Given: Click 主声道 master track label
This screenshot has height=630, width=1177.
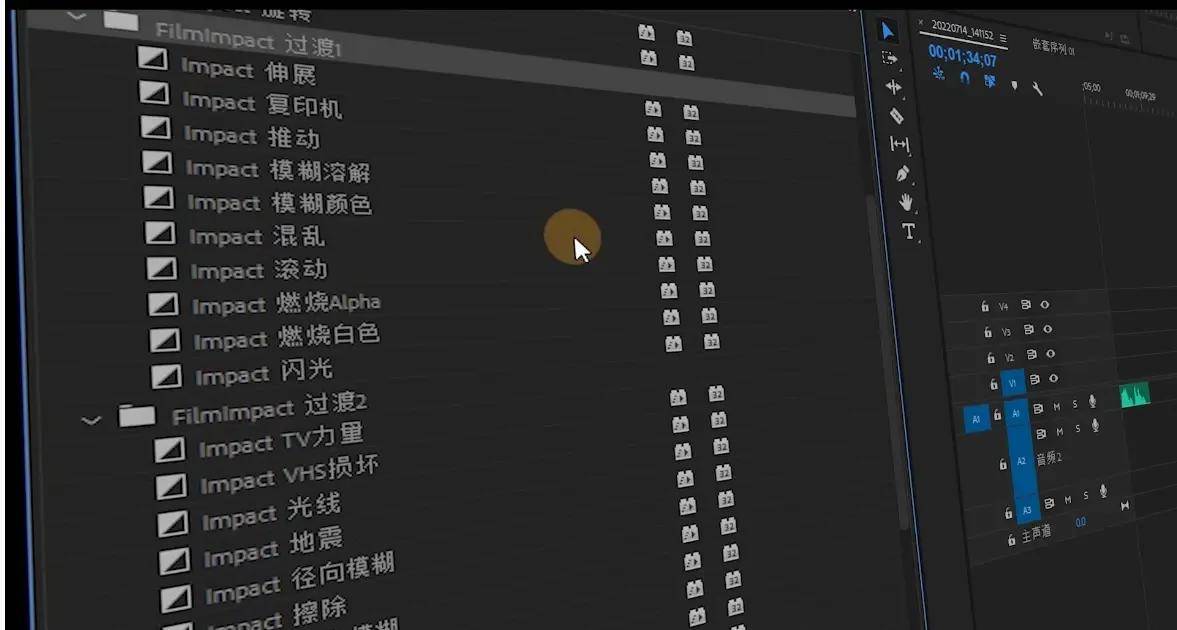Looking at the screenshot, I should click(x=1037, y=535).
